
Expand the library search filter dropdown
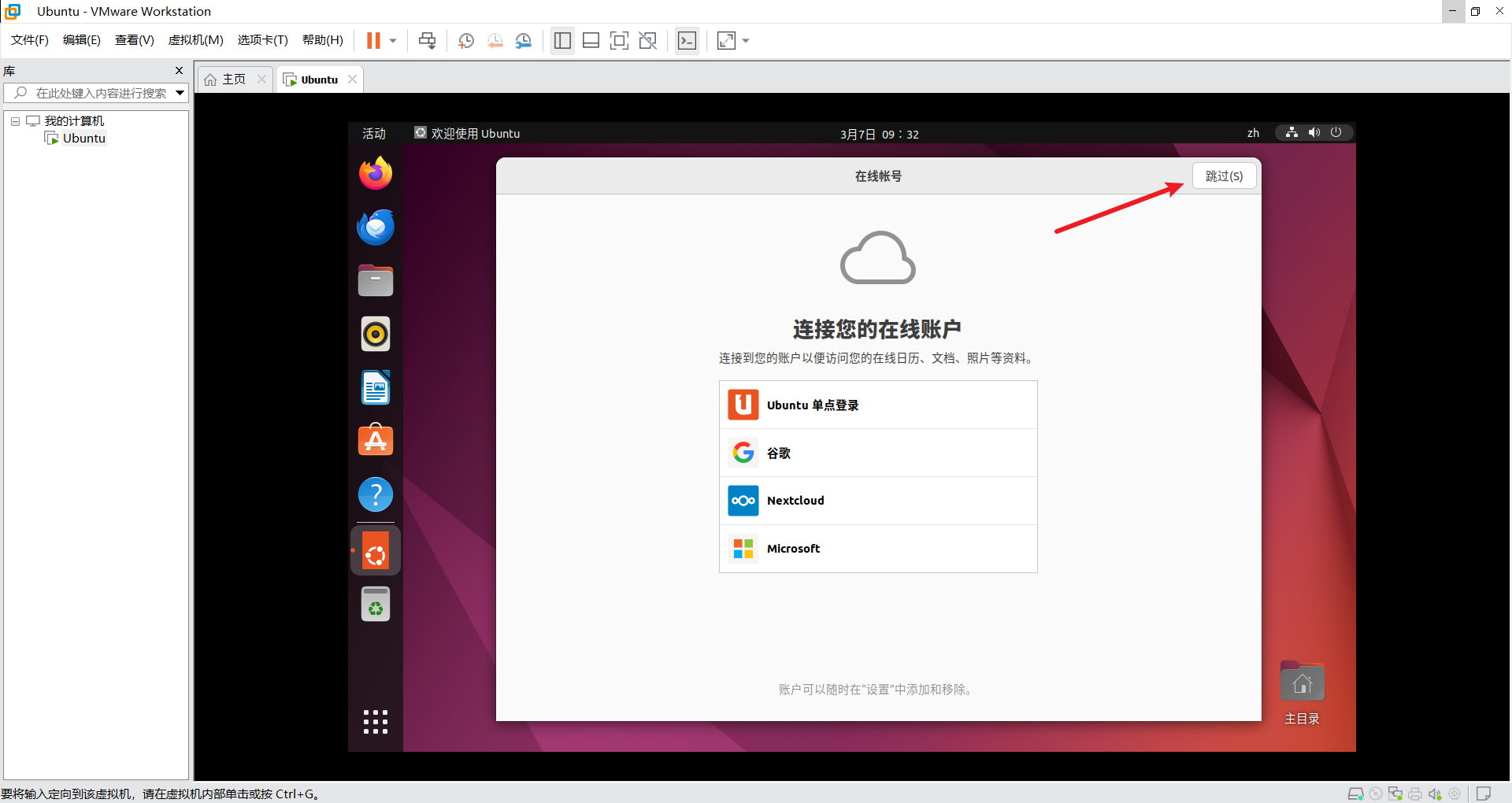coord(180,93)
